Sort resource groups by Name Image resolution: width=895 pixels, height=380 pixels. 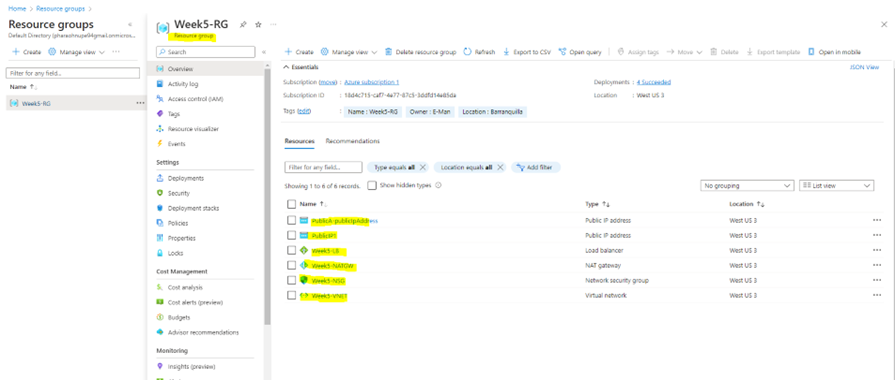coord(23,87)
